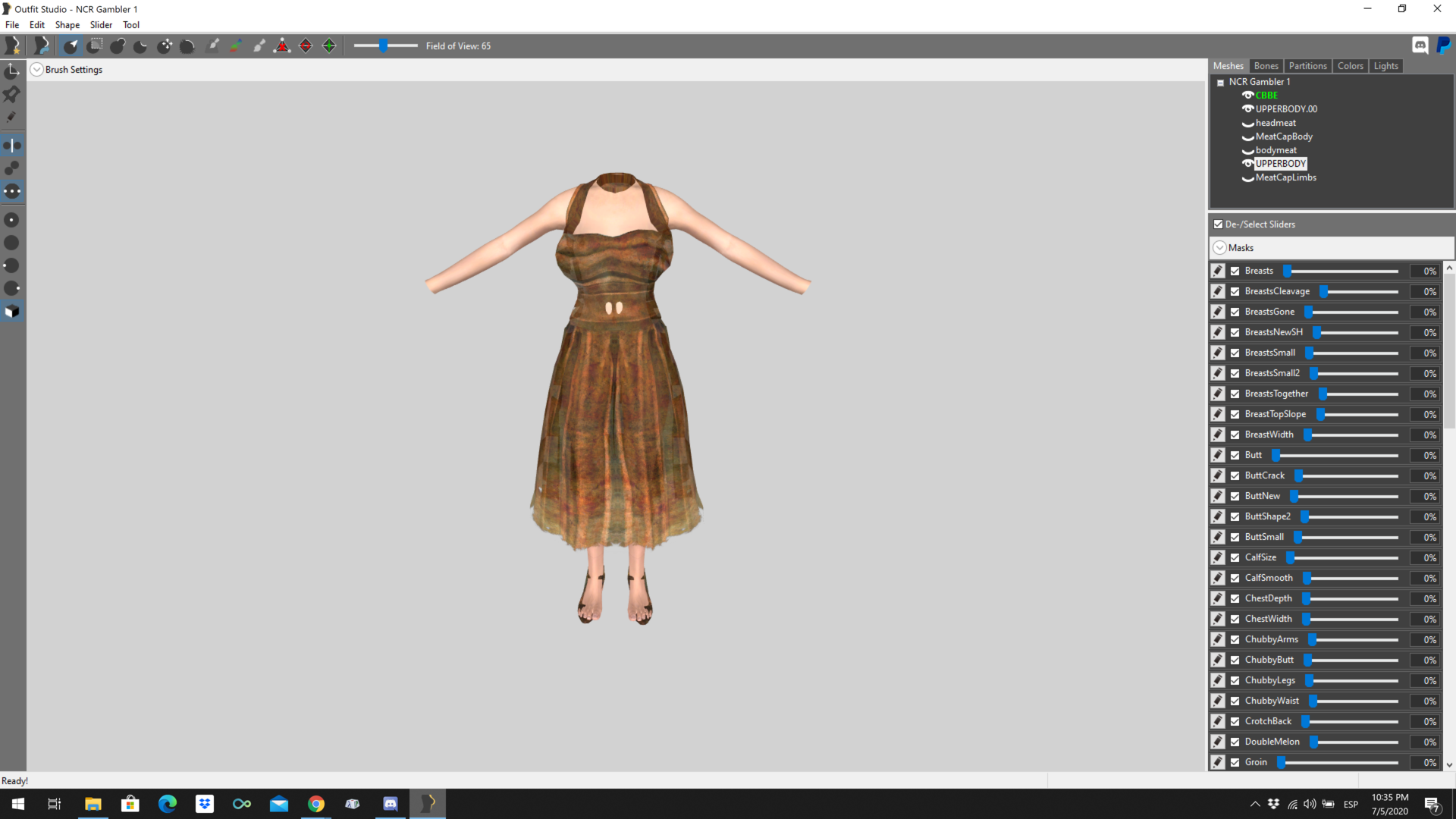Click the ChestDepth percentage value field
1456x819 pixels.
pyautogui.click(x=1424, y=598)
